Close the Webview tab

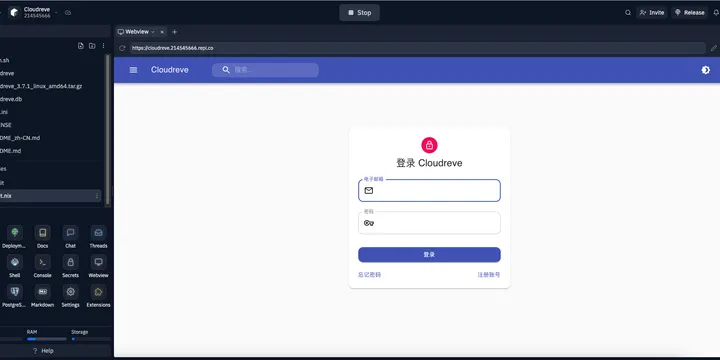[x=162, y=32]
